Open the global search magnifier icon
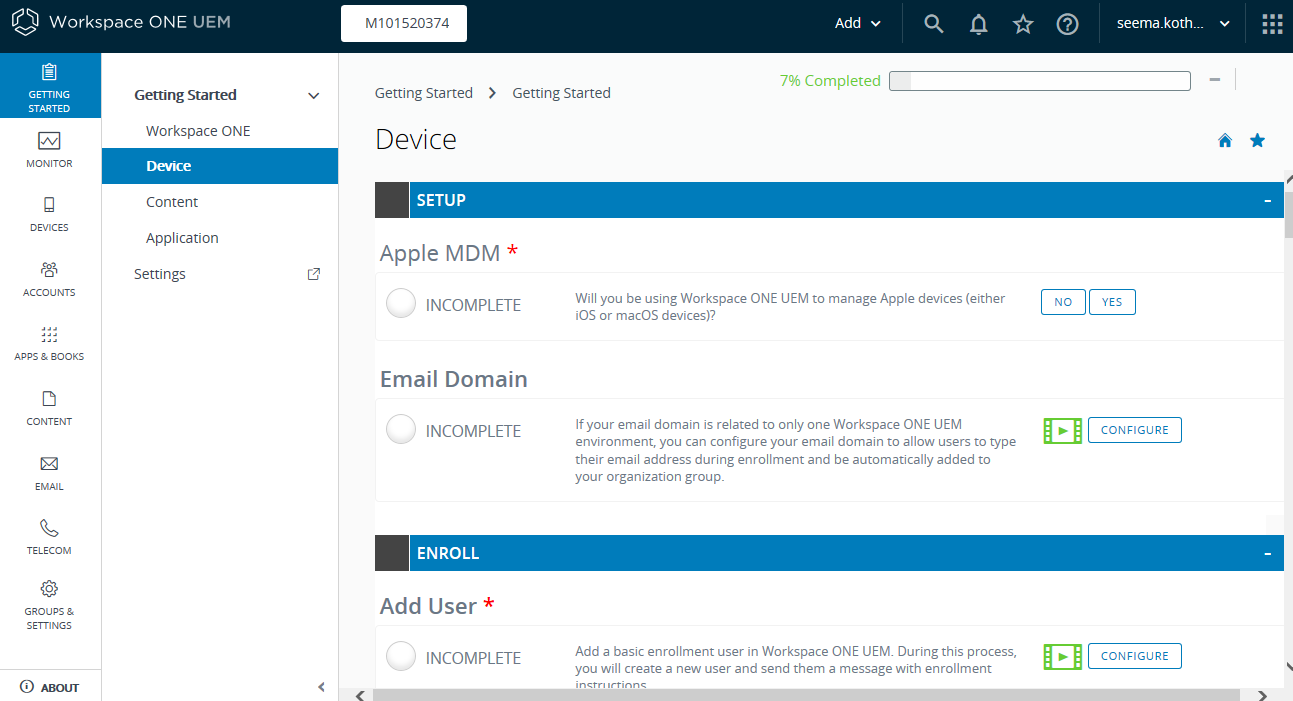 pos(934,24)
